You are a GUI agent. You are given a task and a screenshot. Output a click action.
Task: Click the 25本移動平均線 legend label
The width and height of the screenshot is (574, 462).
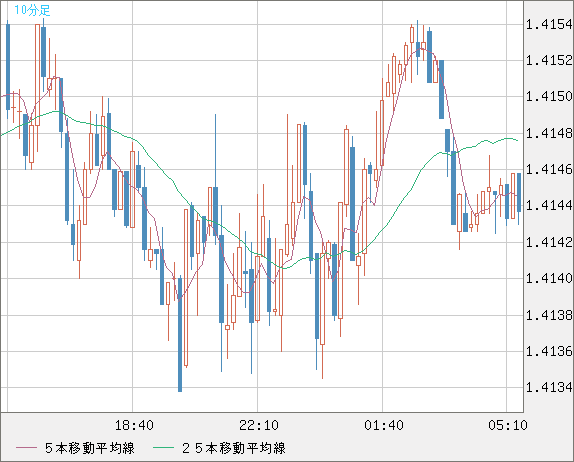tap(234, 448)
